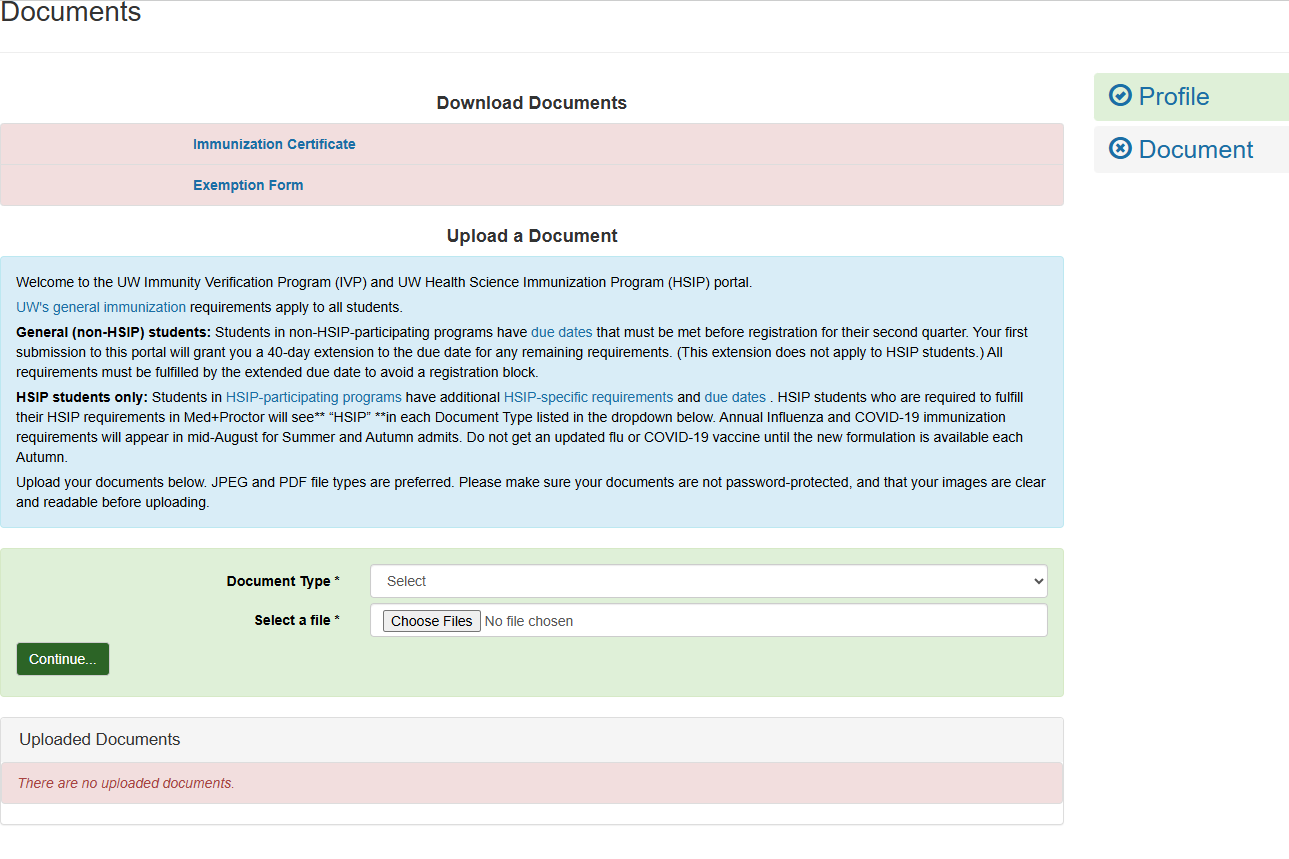Click the Download Documents heading
Screen dimensions: 1289x859
coord(532,103)
